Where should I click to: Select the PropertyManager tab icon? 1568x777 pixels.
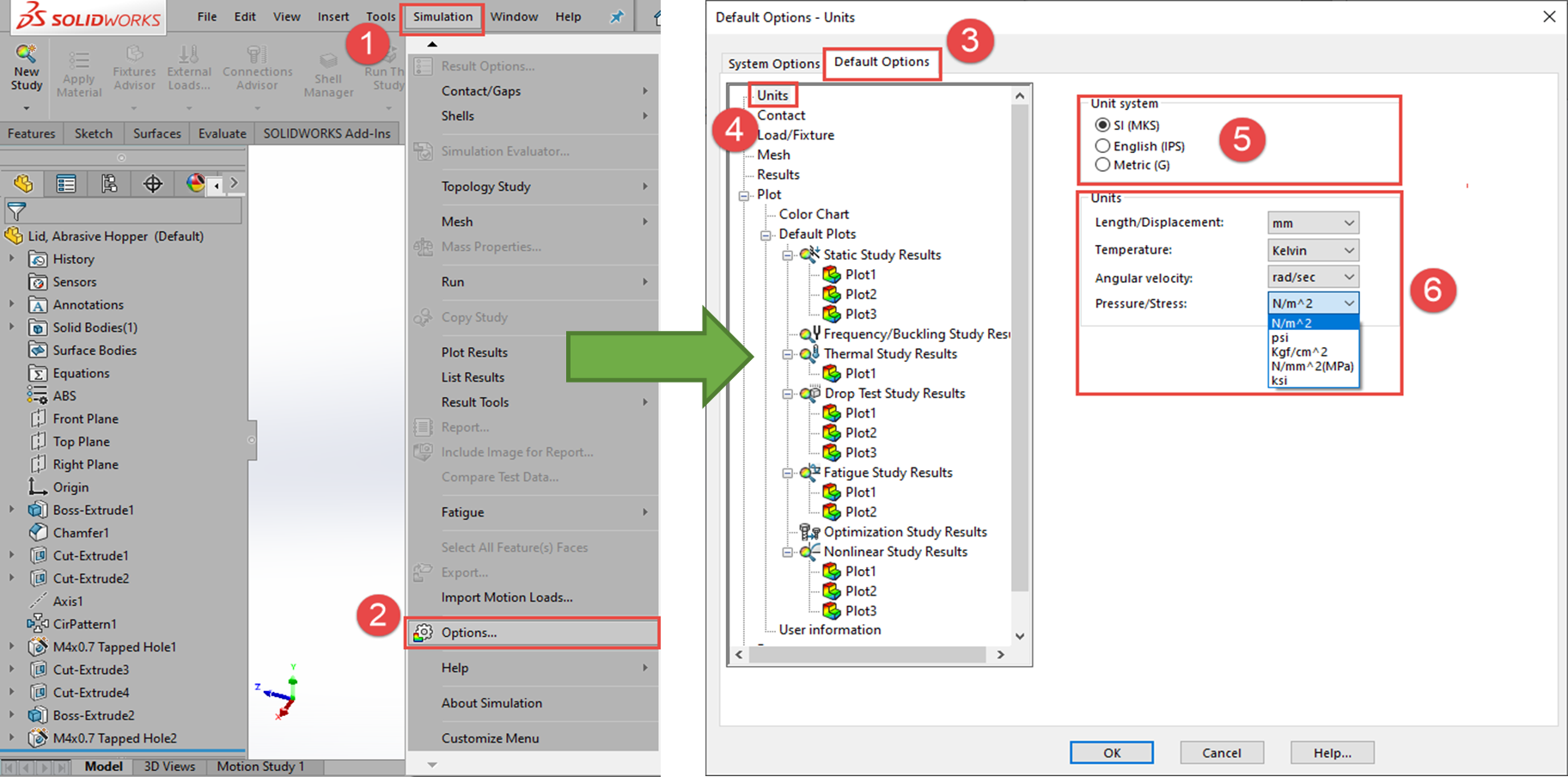(66, 183)
